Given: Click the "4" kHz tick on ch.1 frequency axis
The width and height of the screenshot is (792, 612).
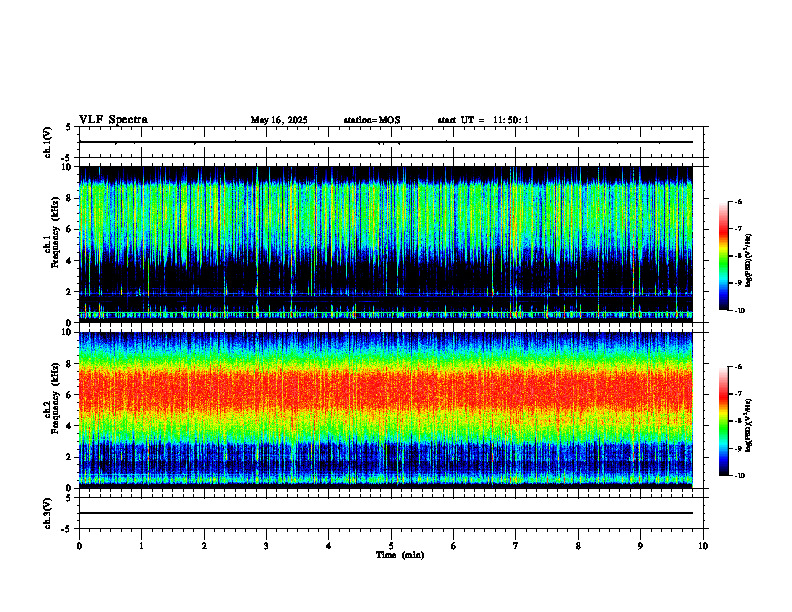Looking at the screenshot, I should pos(70,261).
